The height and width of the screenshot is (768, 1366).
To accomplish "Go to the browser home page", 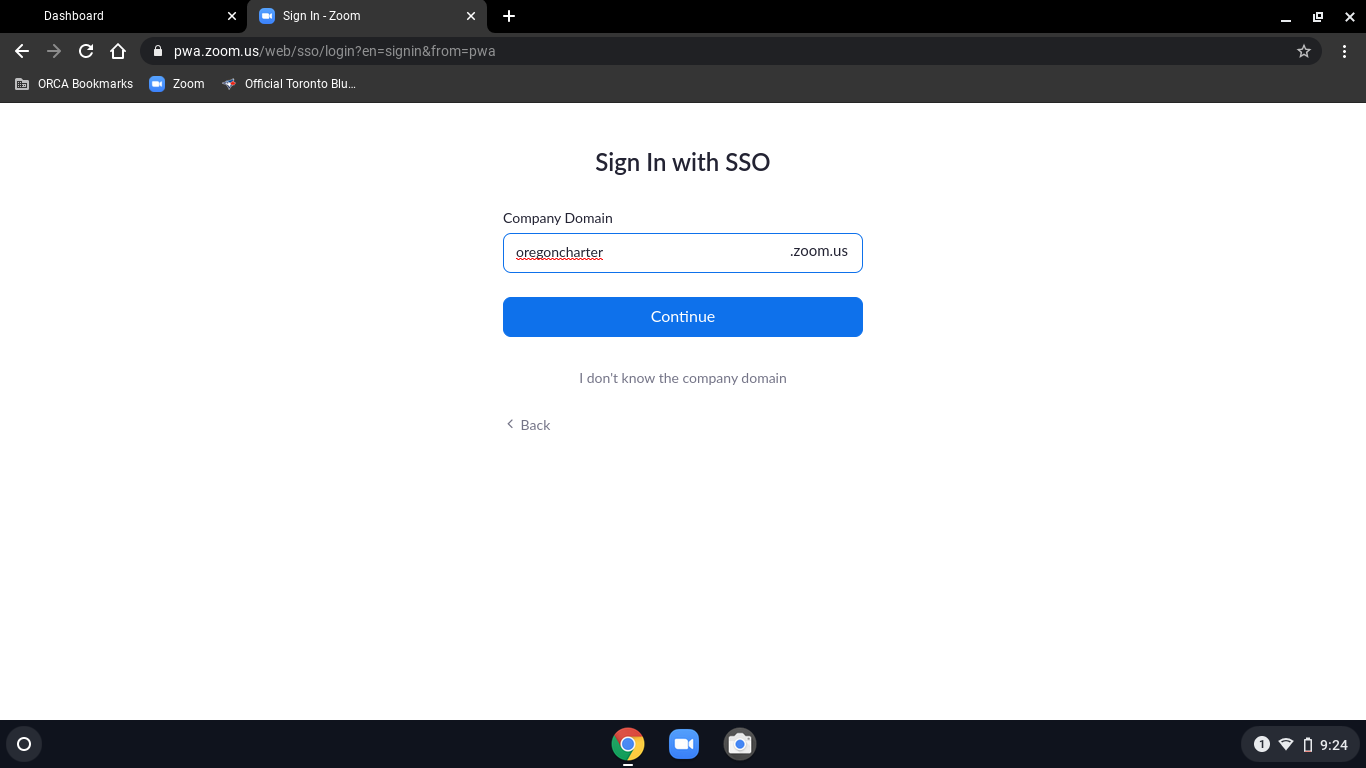I will pyautogui.click(x=118, y=51).
